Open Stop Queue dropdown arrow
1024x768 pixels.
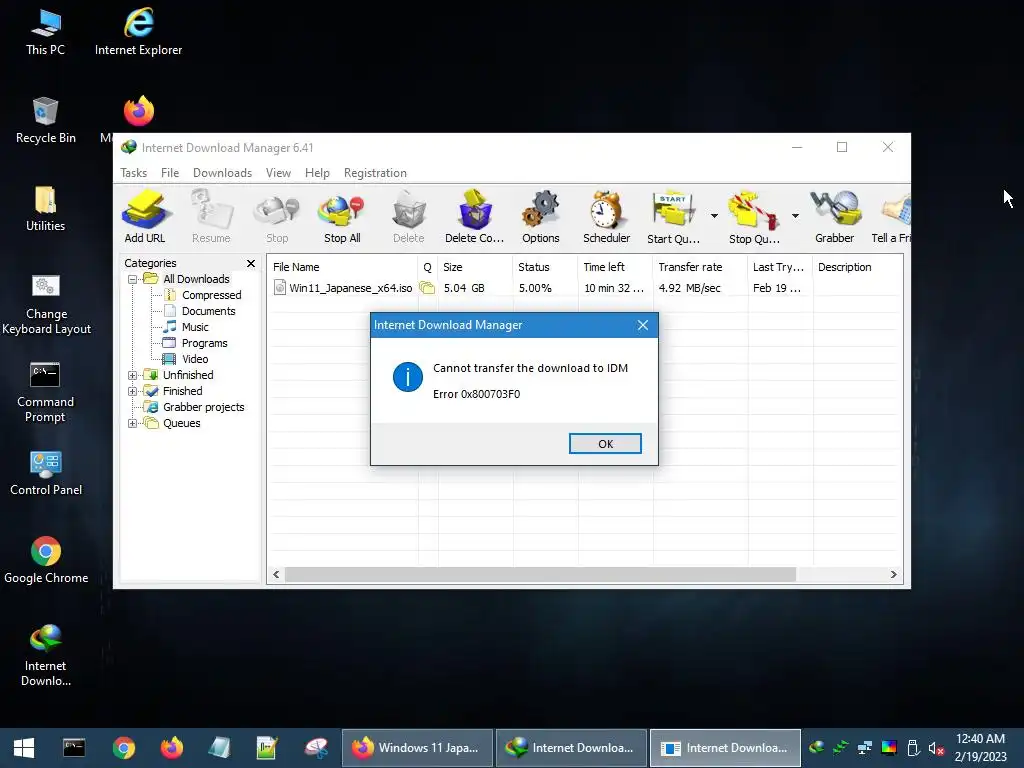(x=795, y=216)
